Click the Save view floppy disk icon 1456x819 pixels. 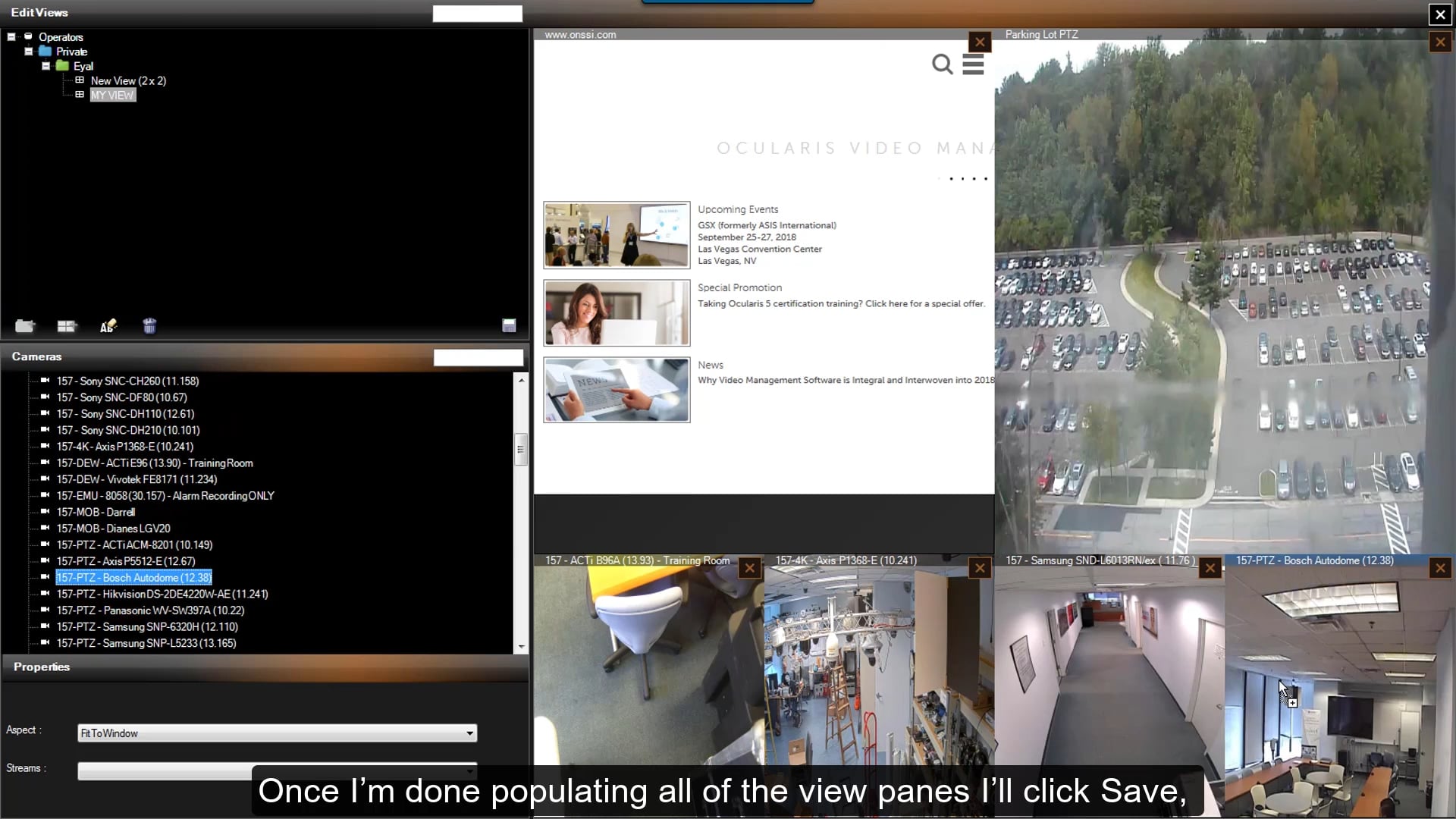click(509, 325)
